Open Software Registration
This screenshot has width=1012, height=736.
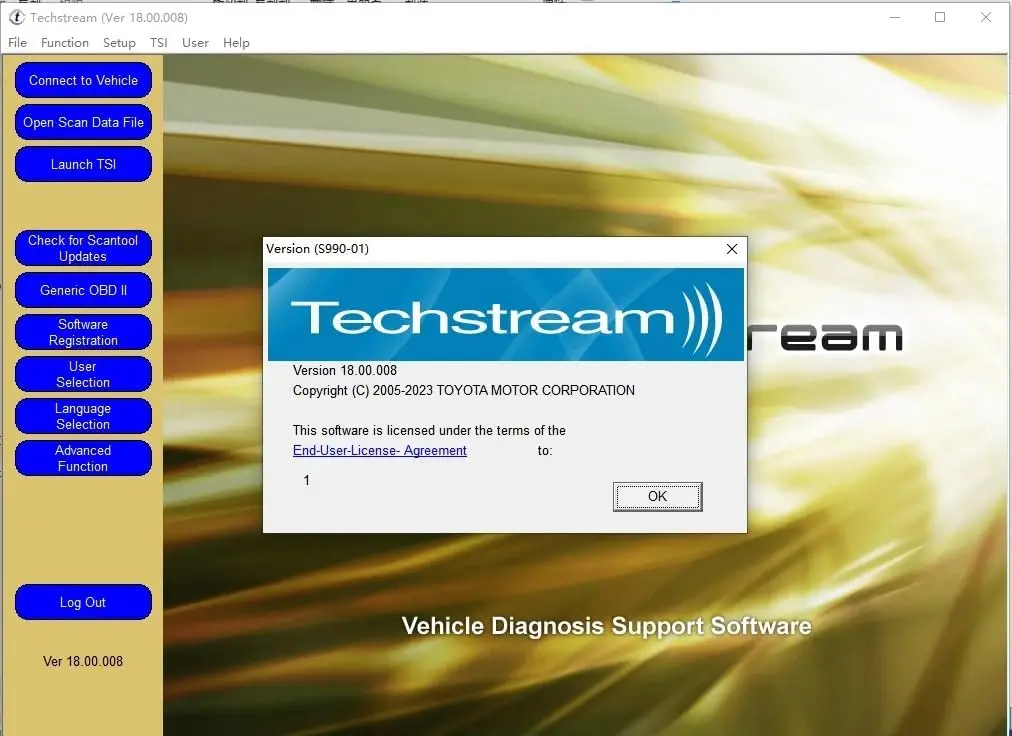(x=83, y=332)
